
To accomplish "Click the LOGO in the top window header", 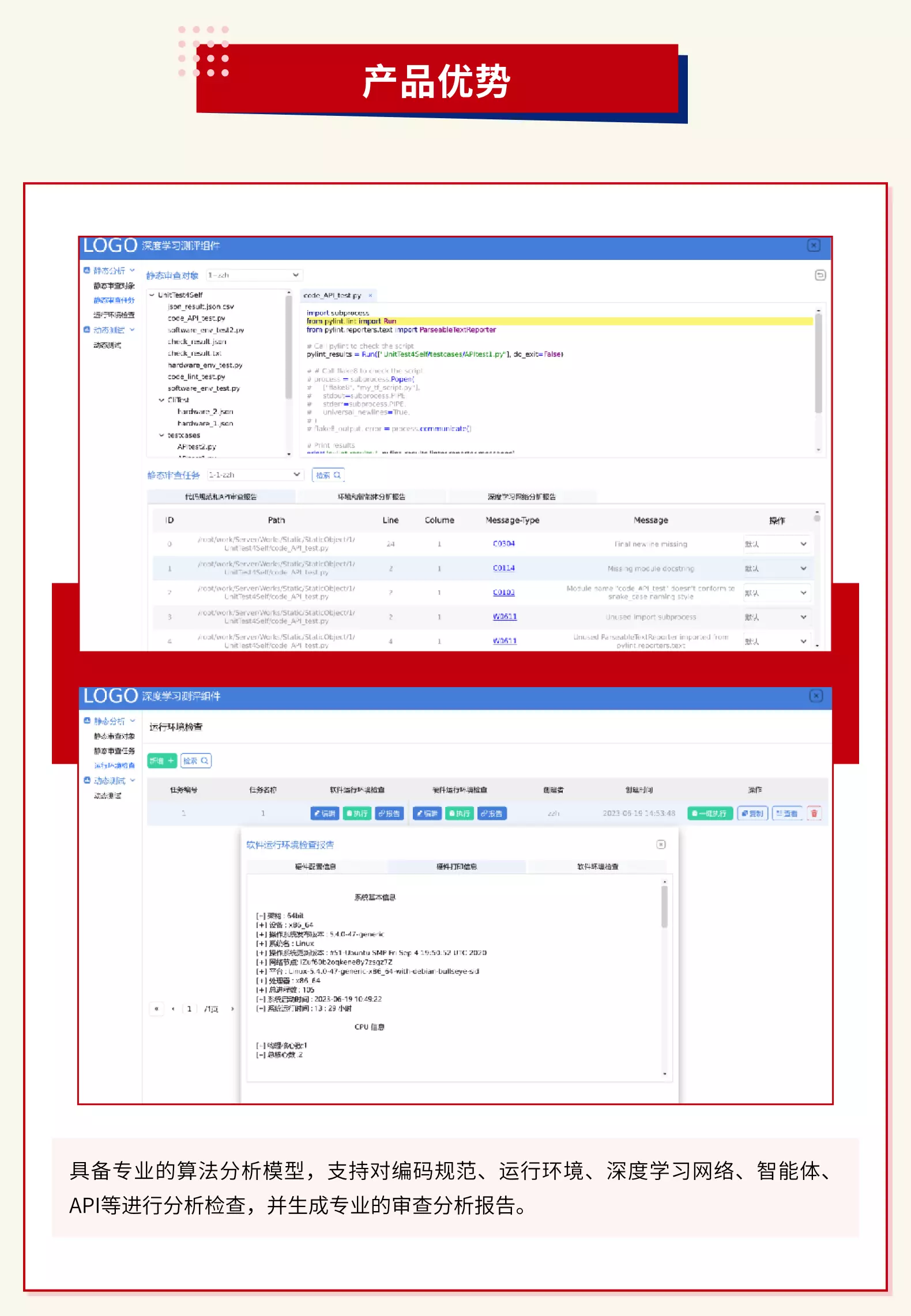I will coord(110,246).
